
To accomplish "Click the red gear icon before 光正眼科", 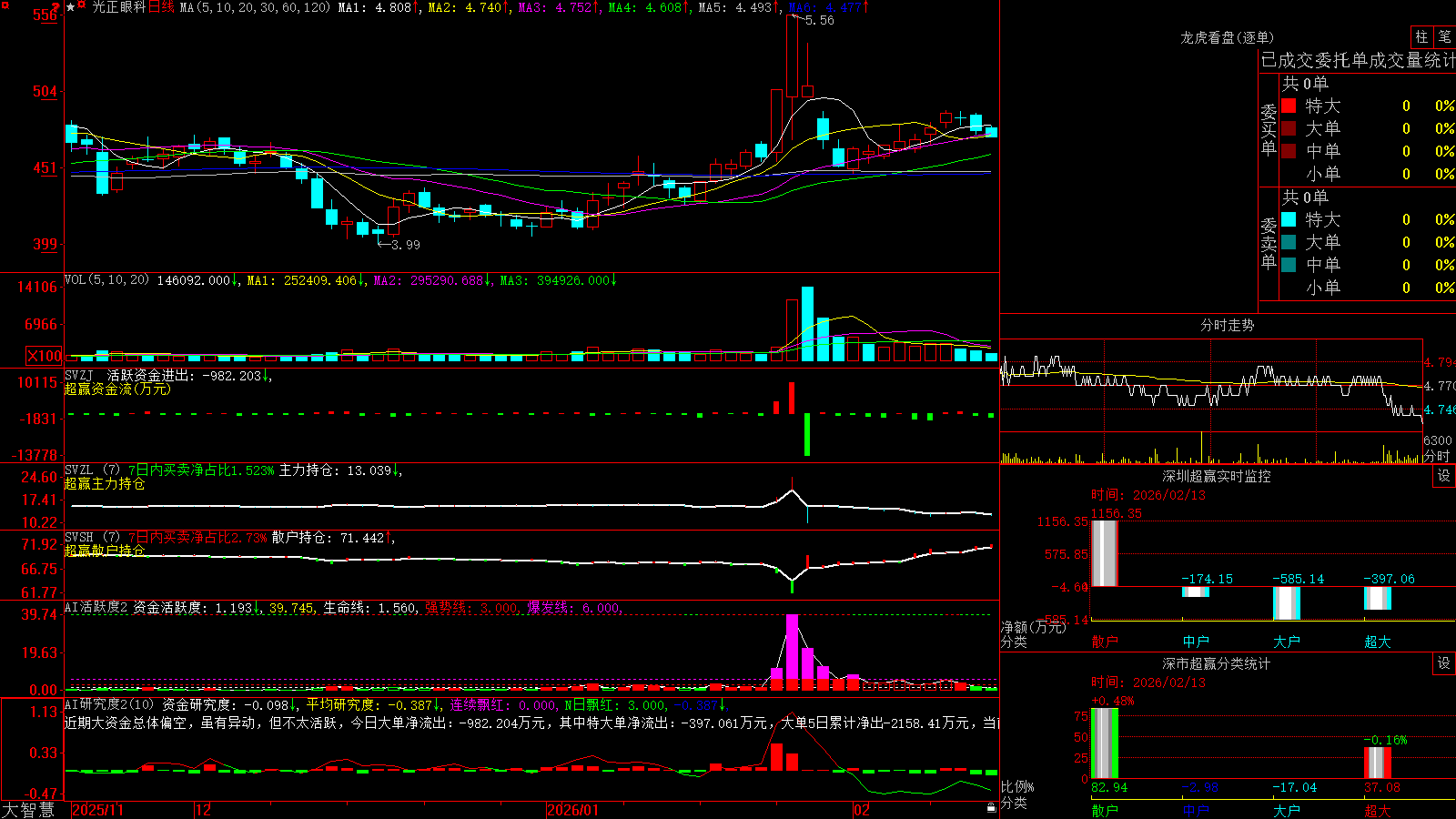I will click(x=81, y=5).
